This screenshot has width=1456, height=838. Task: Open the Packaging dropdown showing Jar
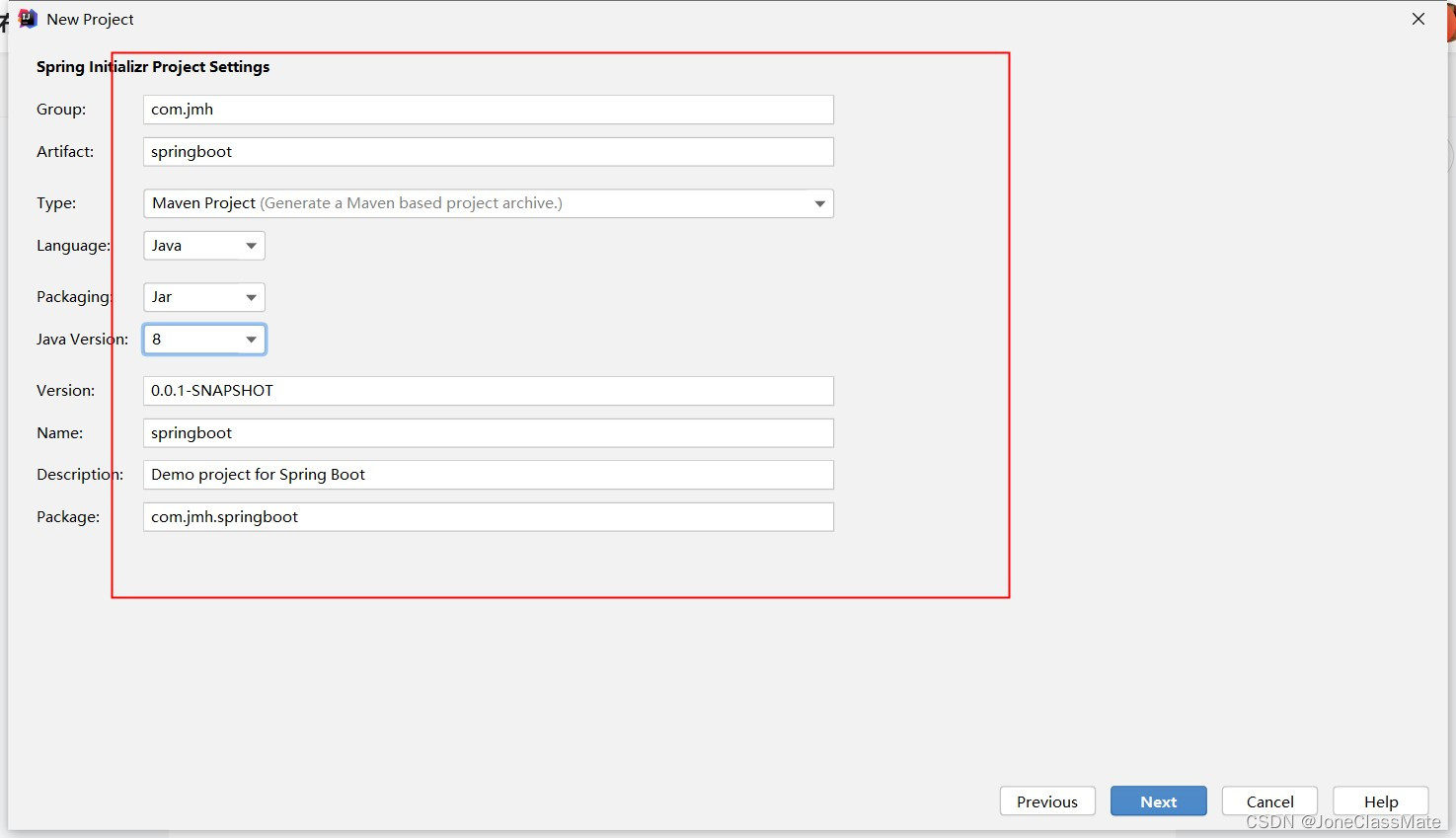pos(204,297)
